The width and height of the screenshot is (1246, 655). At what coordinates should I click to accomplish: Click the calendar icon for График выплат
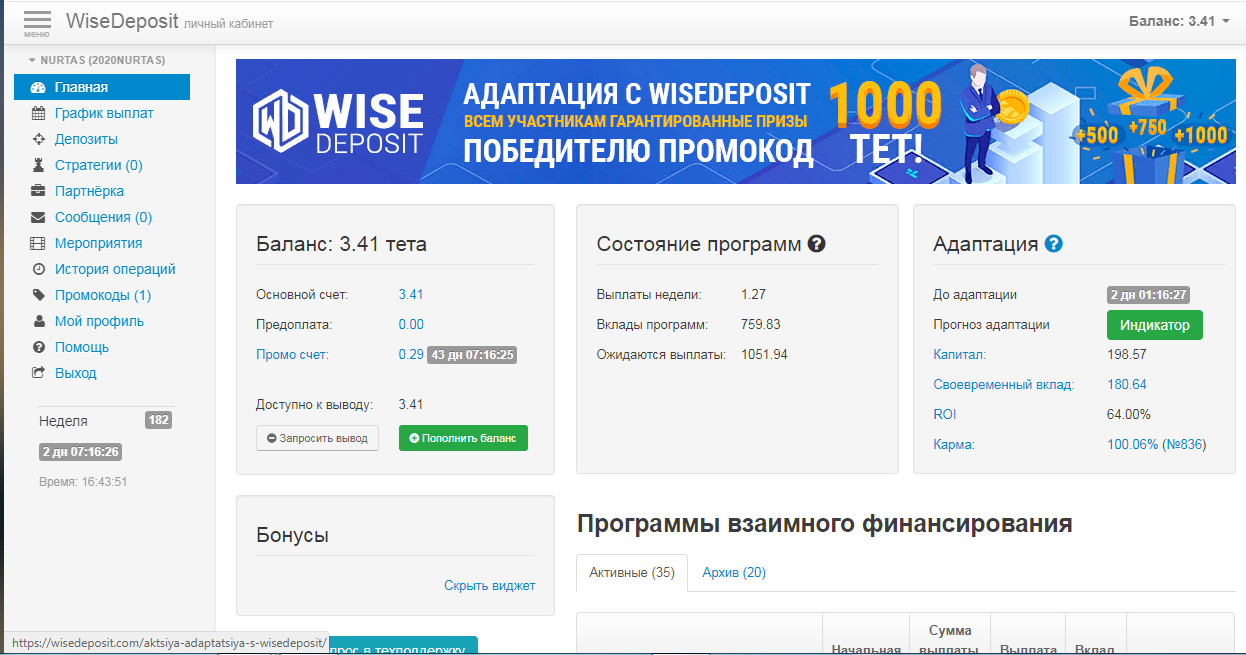(x=38, y=113)
